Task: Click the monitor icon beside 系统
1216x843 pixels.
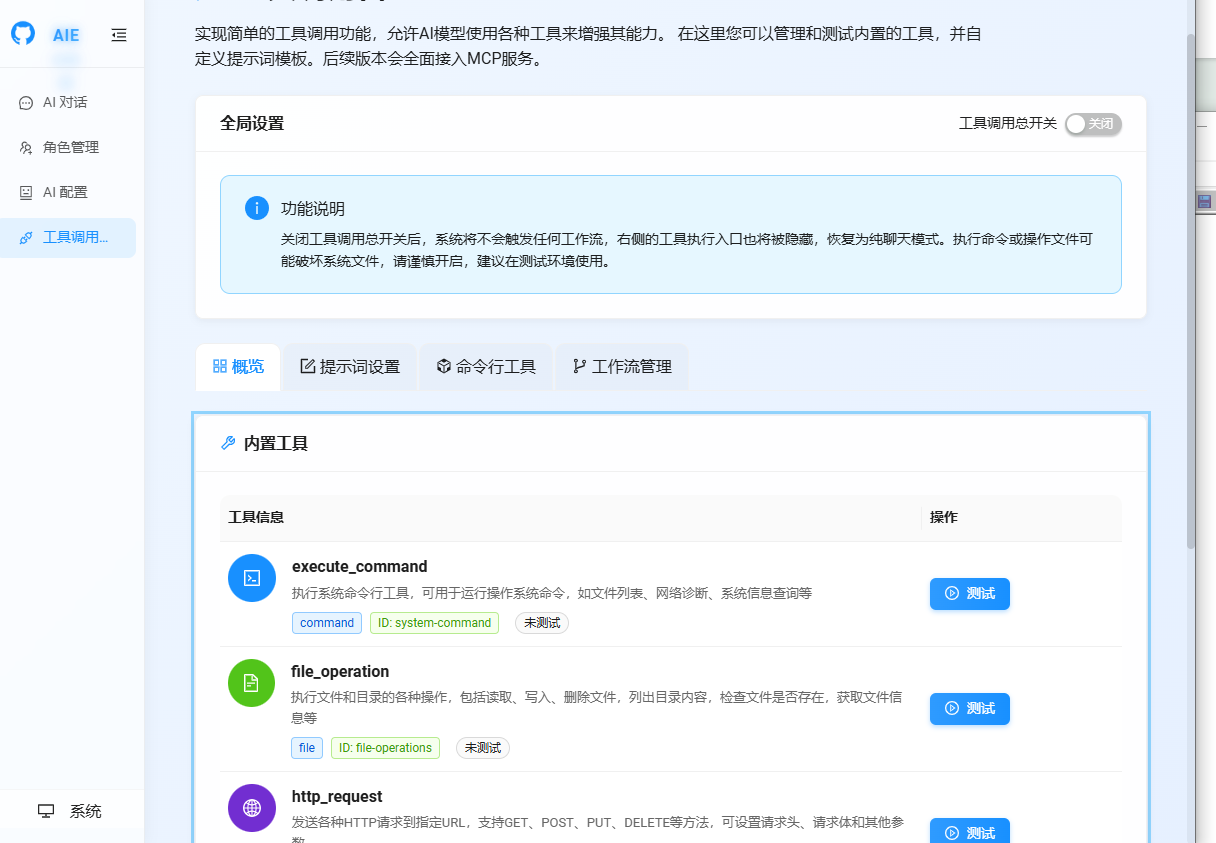Action: coord(46,811)
